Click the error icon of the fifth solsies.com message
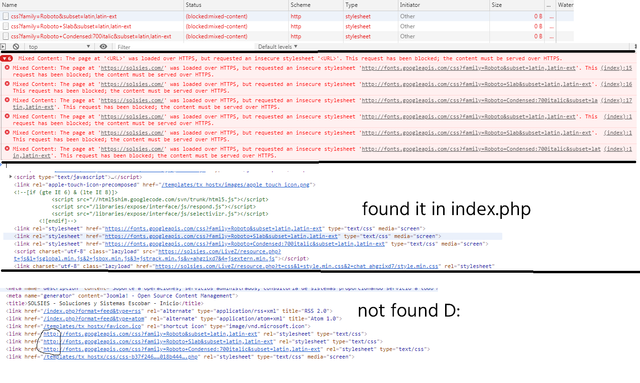Image resolution: width=640 pixels, height=383 pixels. [x=7, y=132]
